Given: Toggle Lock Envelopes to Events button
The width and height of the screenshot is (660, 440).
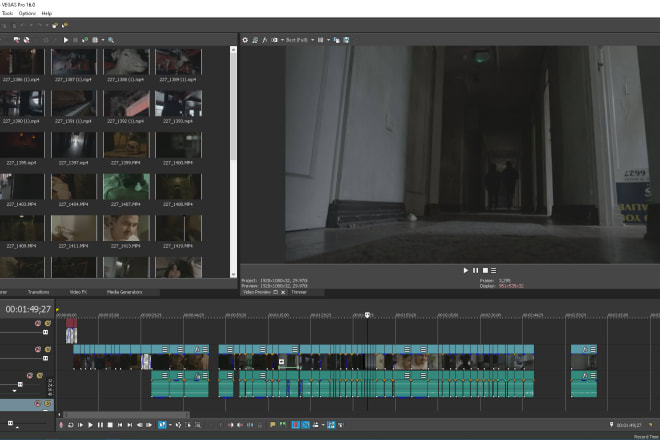Looking at the screenshot, I should (331, 425).
